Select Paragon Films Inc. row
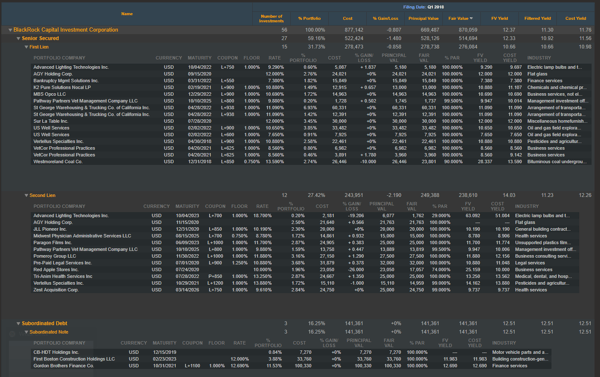The height and width of the screenshot is (377, 600). pyautogui.click(x=305, y=243)
